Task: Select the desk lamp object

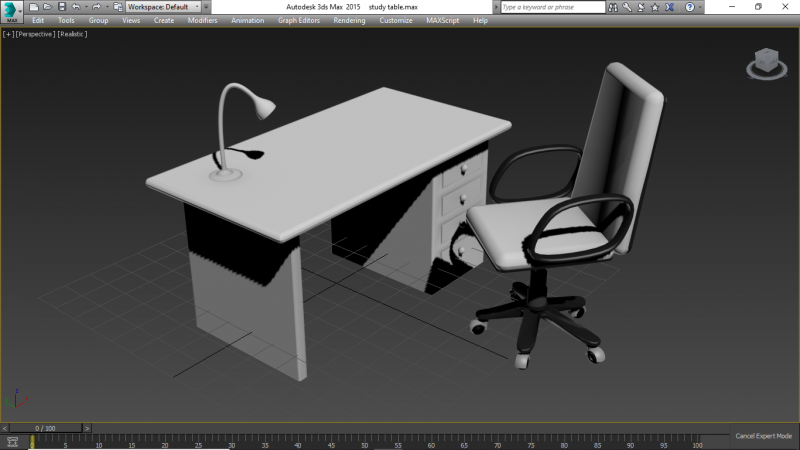Action: tap(240, 130)
